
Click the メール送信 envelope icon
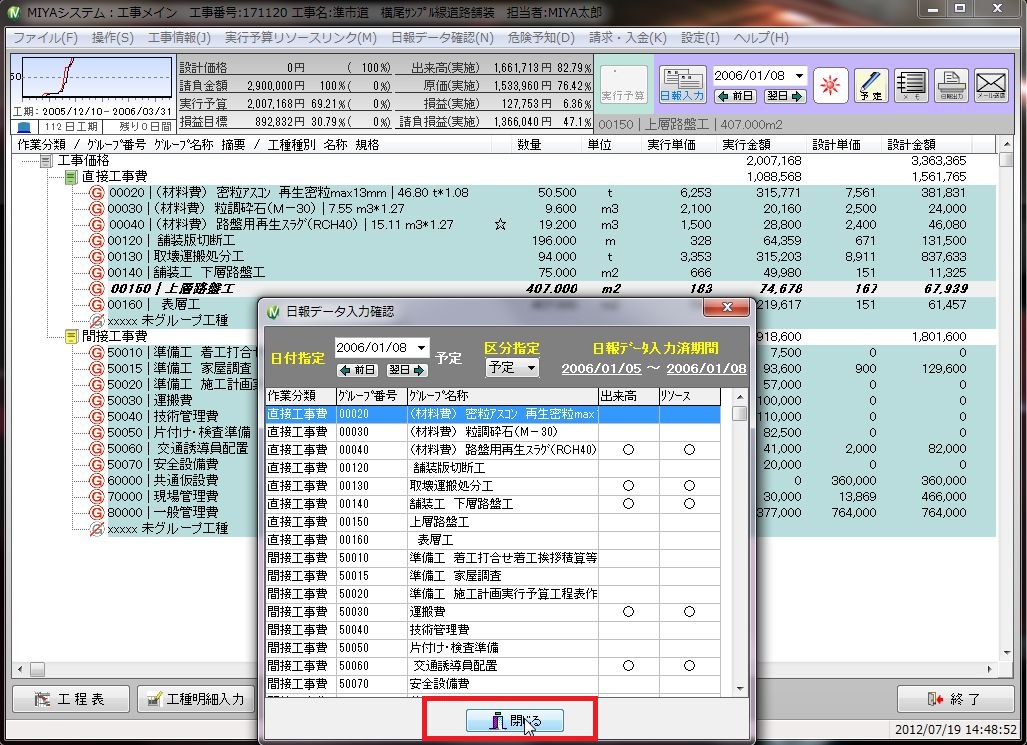pyautogui.click(x=990, y=85)
